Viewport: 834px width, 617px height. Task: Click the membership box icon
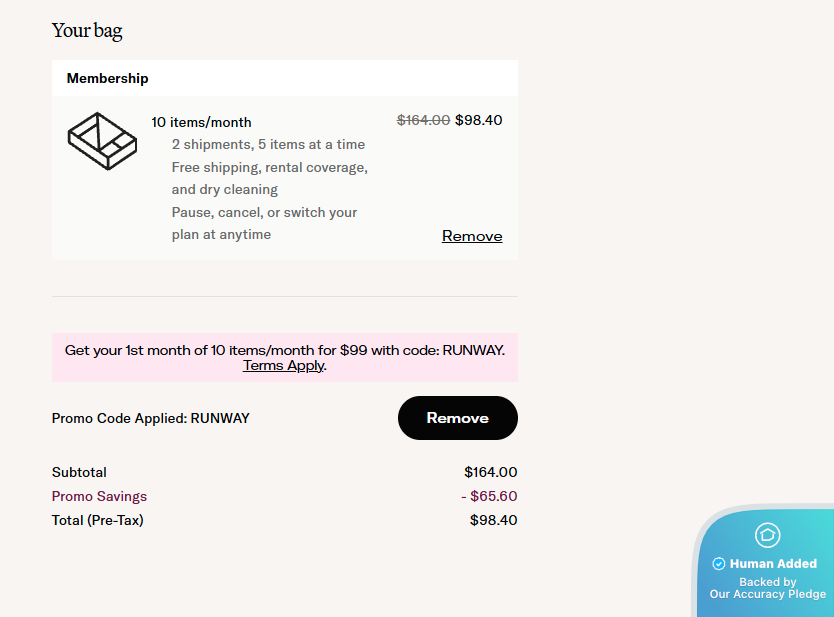tap(101, 141)
